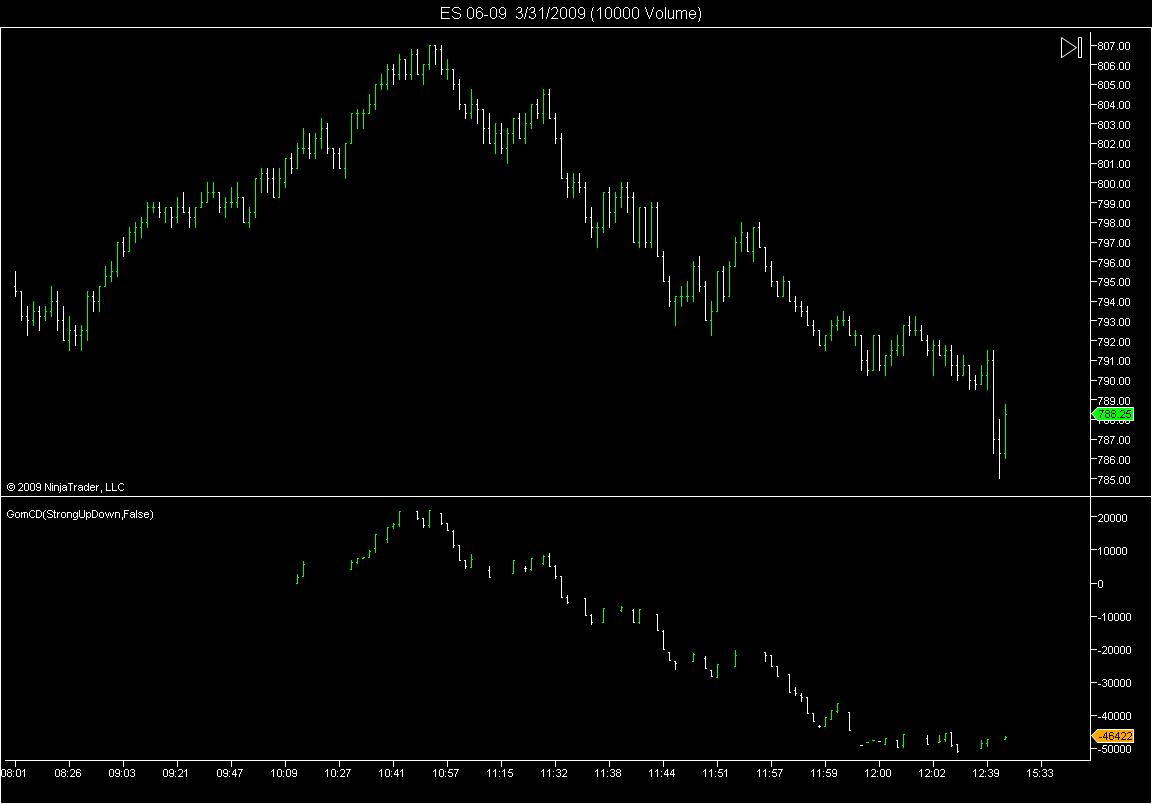The height and width of the screenshot is (804, 1152).
Task: Click the 807.00 price axis label
Action: (1114, 46)
